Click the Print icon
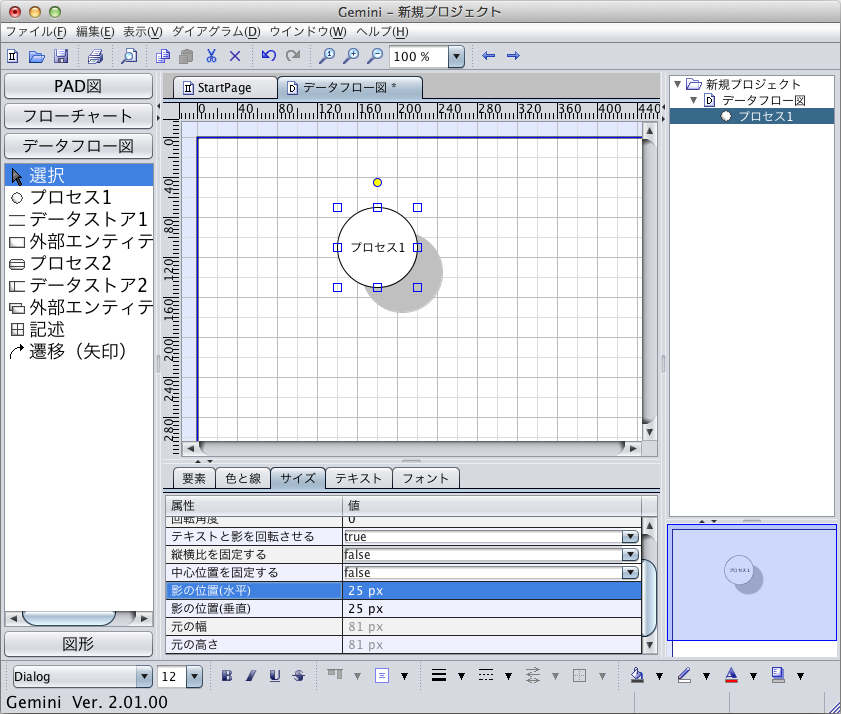The height and width of the screenshot is (714, 841). point(95,56)
